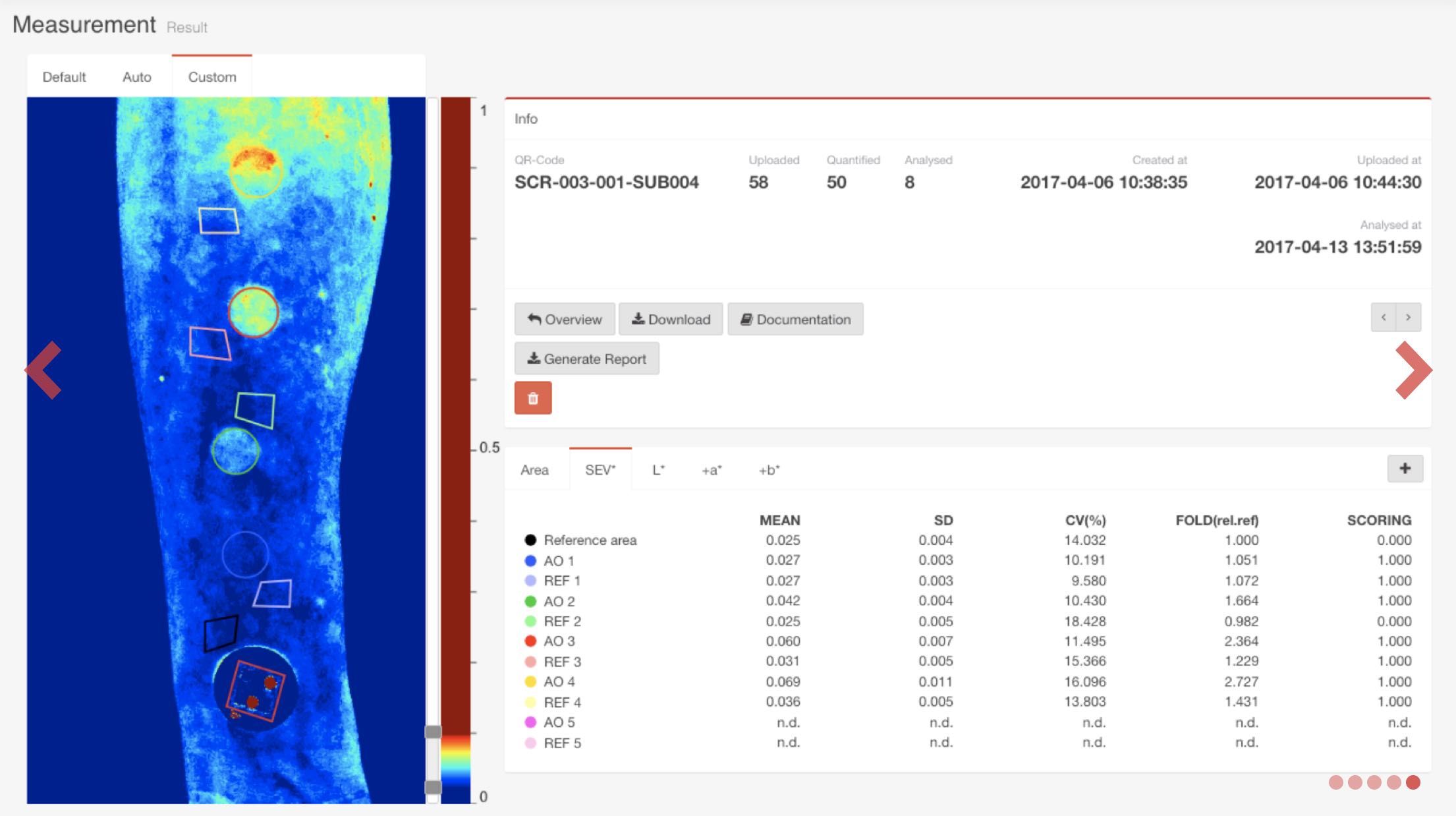The height and width of the screenshot is (816, 1456).
Task: Select the black Reference area color dot
Action: pyautogui.click(x=530, y=540)
